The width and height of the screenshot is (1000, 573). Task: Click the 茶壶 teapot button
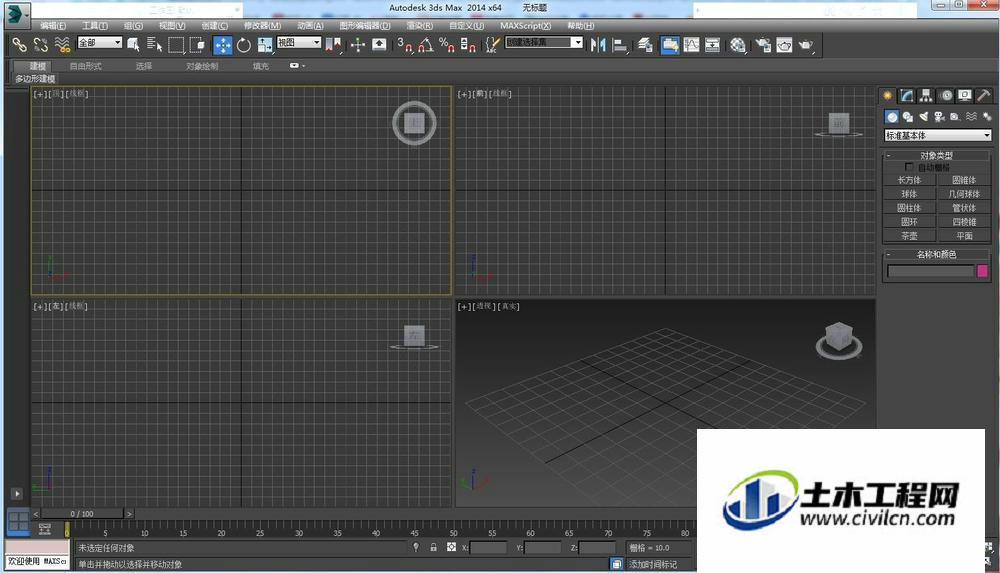(x=909, y=236)
